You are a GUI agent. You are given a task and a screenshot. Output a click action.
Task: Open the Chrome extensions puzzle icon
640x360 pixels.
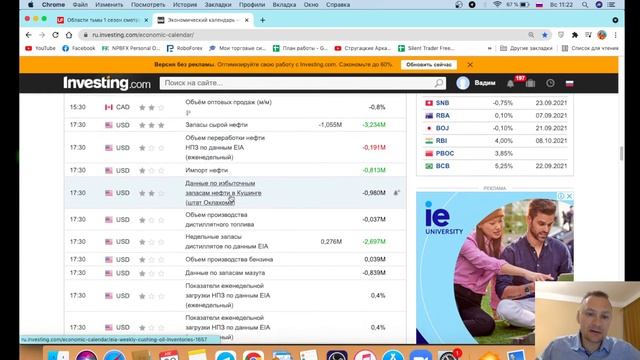(575, 35)
